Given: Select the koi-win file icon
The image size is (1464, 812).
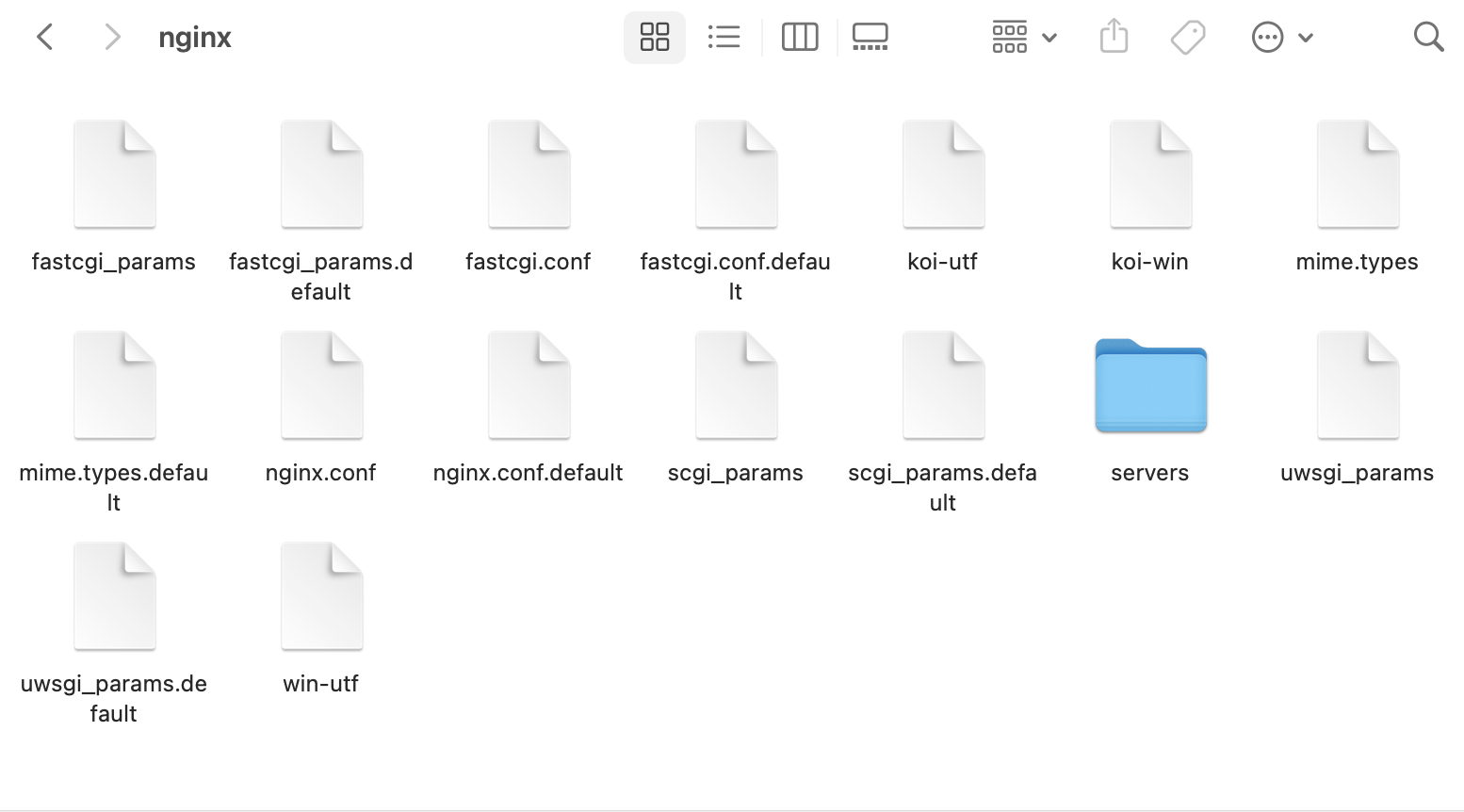Looking at the screenshot, I should coord(1150,174).
